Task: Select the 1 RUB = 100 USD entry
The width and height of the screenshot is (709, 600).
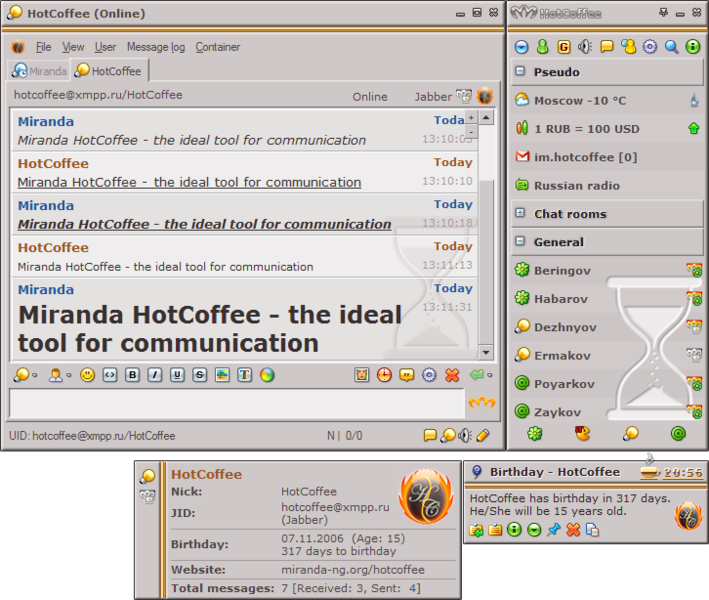Action: coord(607,129)
